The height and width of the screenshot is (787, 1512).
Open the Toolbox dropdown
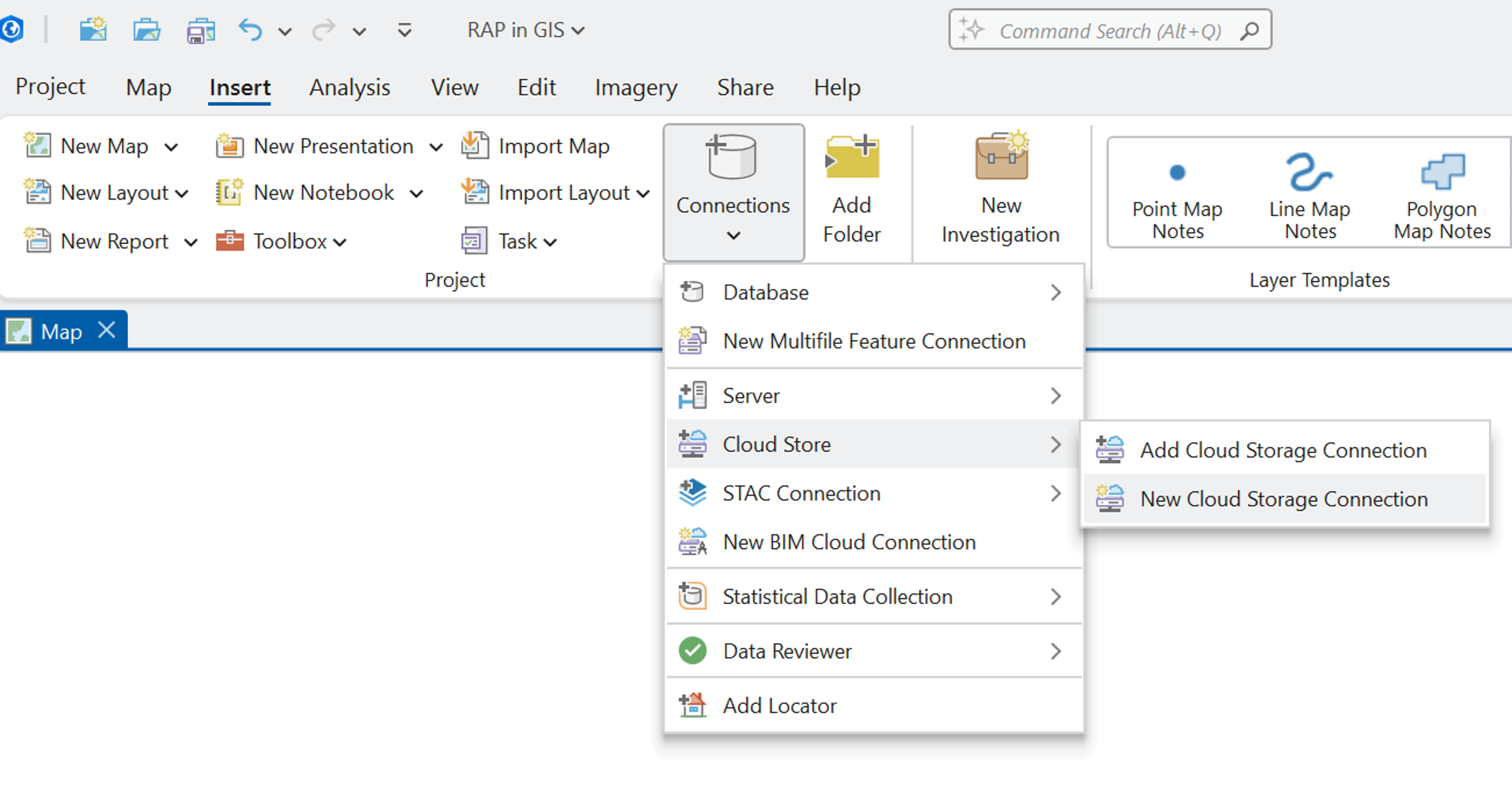coord(340,242)
